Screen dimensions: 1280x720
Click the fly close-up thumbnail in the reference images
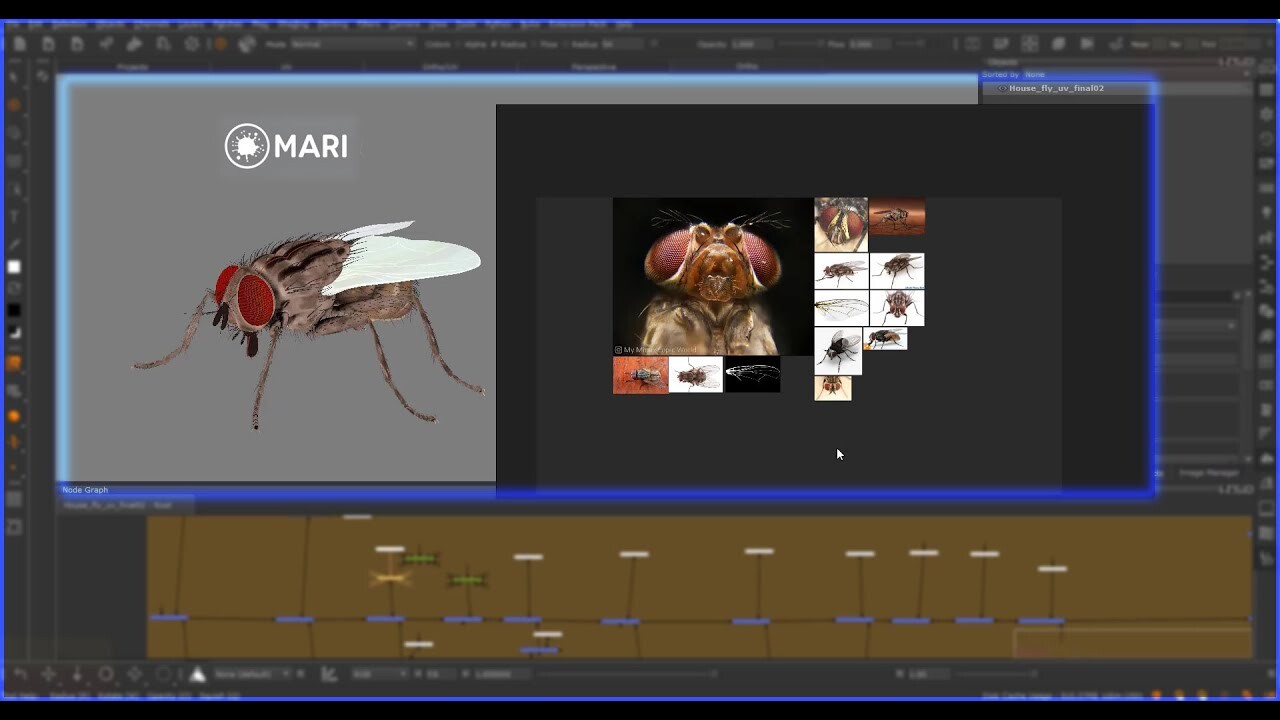pos(711,275)
